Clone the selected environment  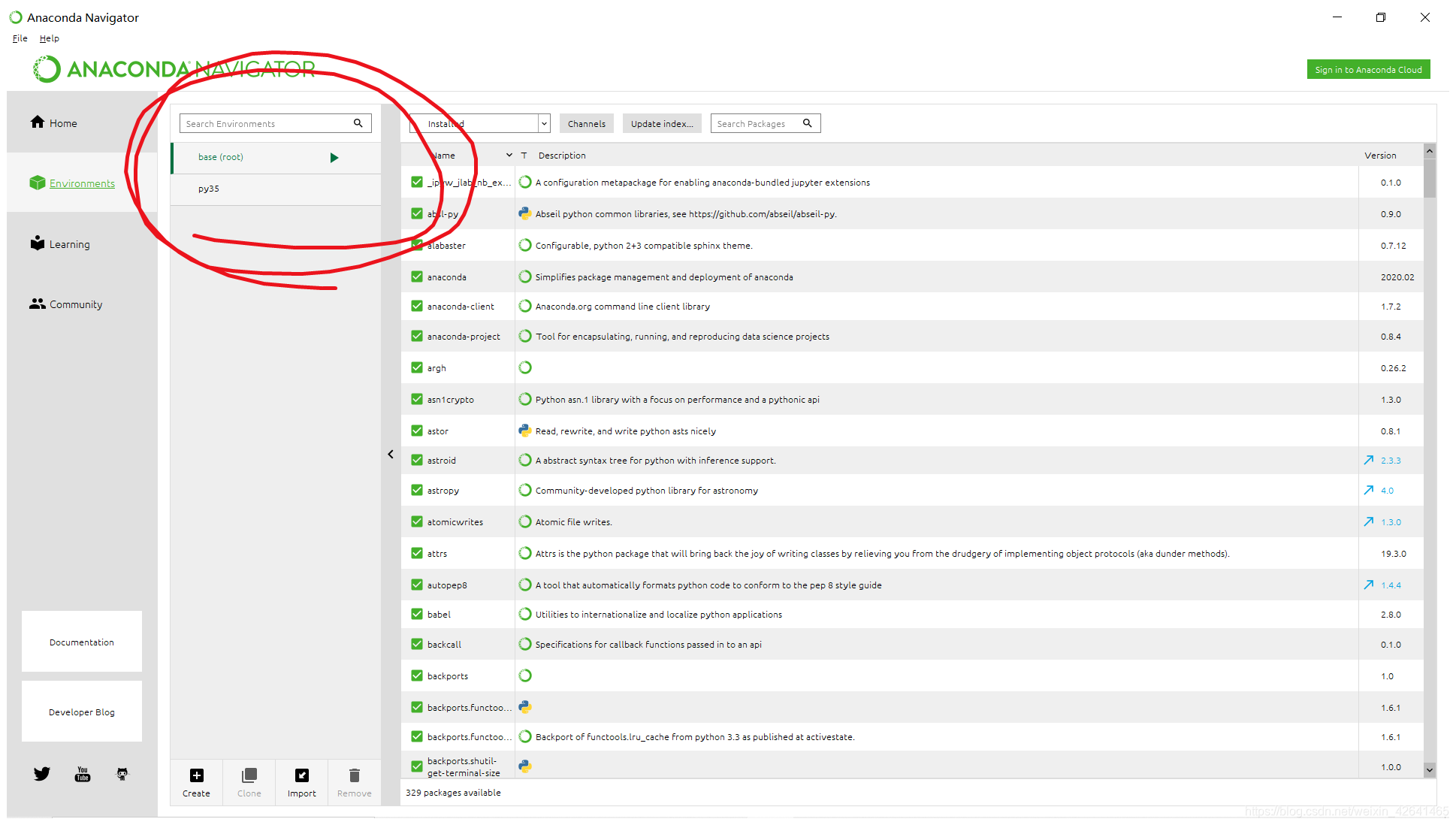click(249, 782)
